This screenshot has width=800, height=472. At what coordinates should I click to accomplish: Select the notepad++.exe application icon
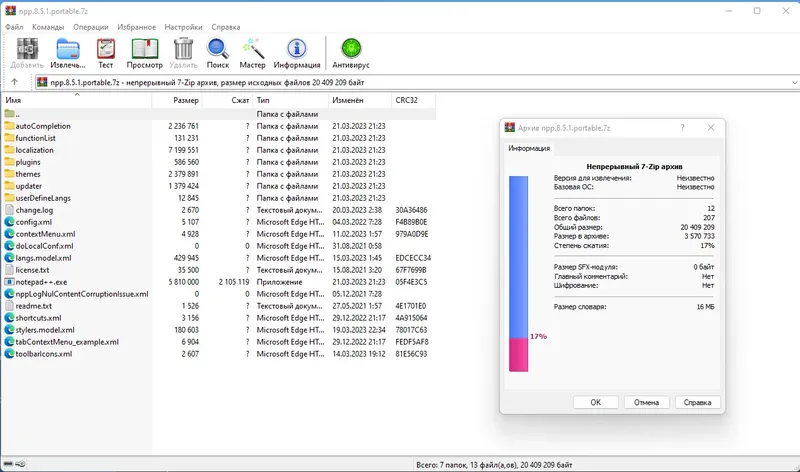pos(9,282)
